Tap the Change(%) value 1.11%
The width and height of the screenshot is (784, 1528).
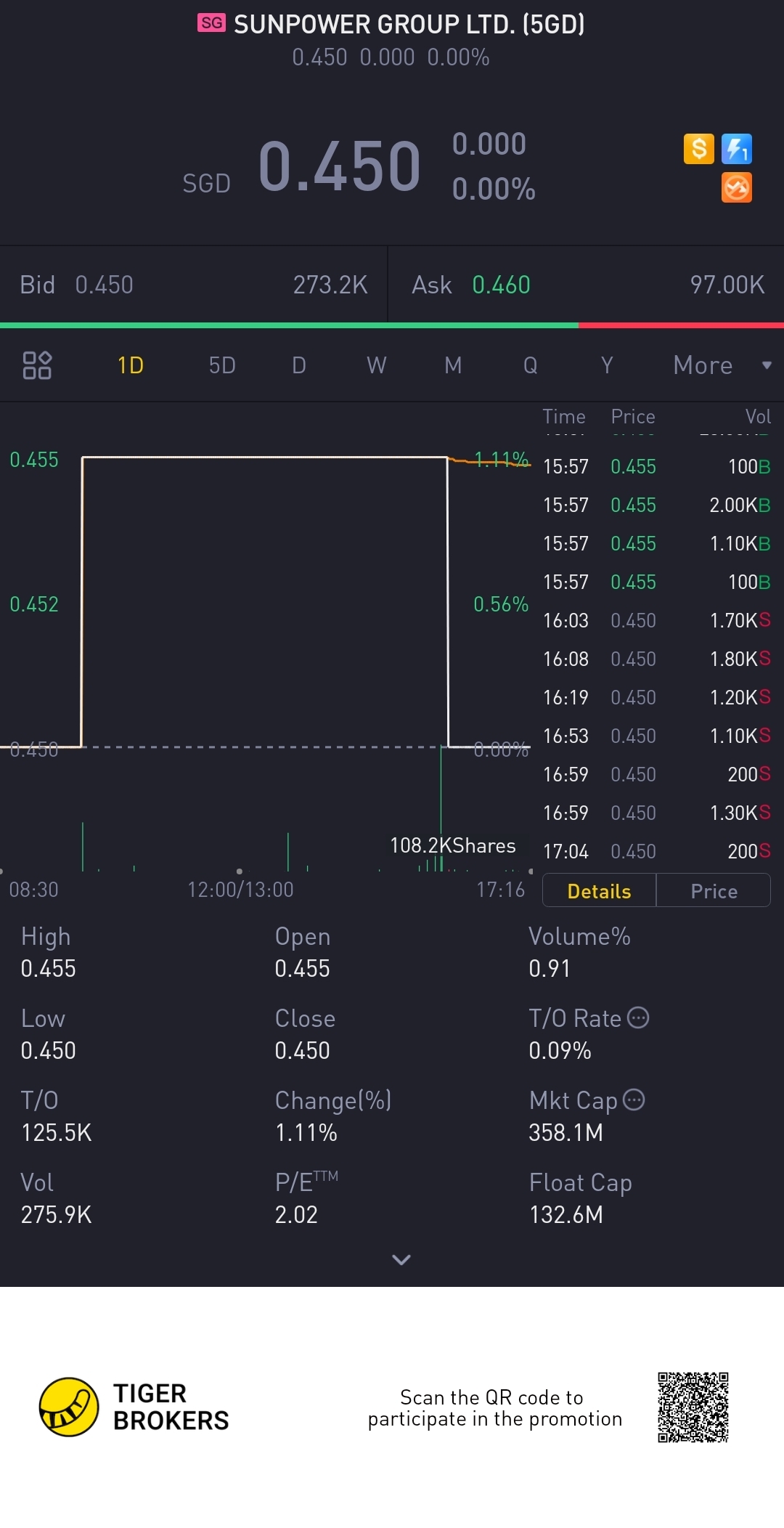(306, 1132)
